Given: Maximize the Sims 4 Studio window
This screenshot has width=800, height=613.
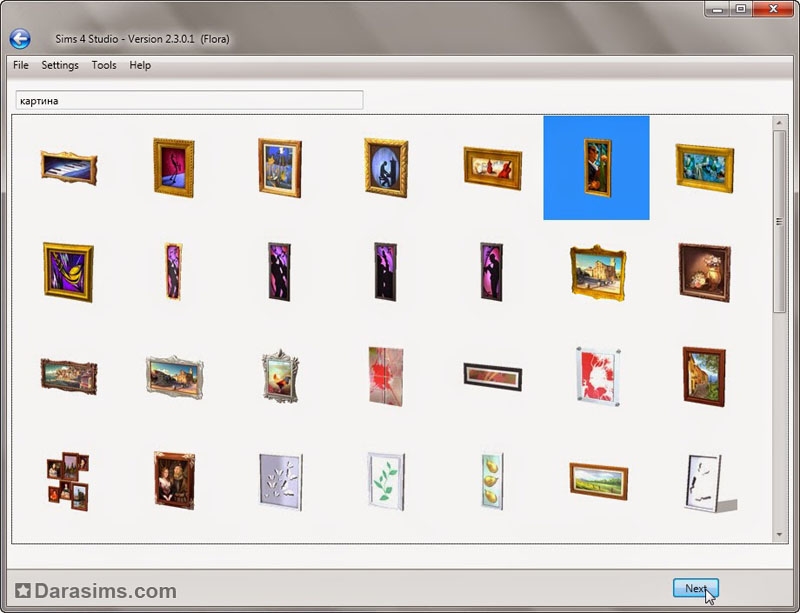Looking at the screenshot, I should pos(741,9).
